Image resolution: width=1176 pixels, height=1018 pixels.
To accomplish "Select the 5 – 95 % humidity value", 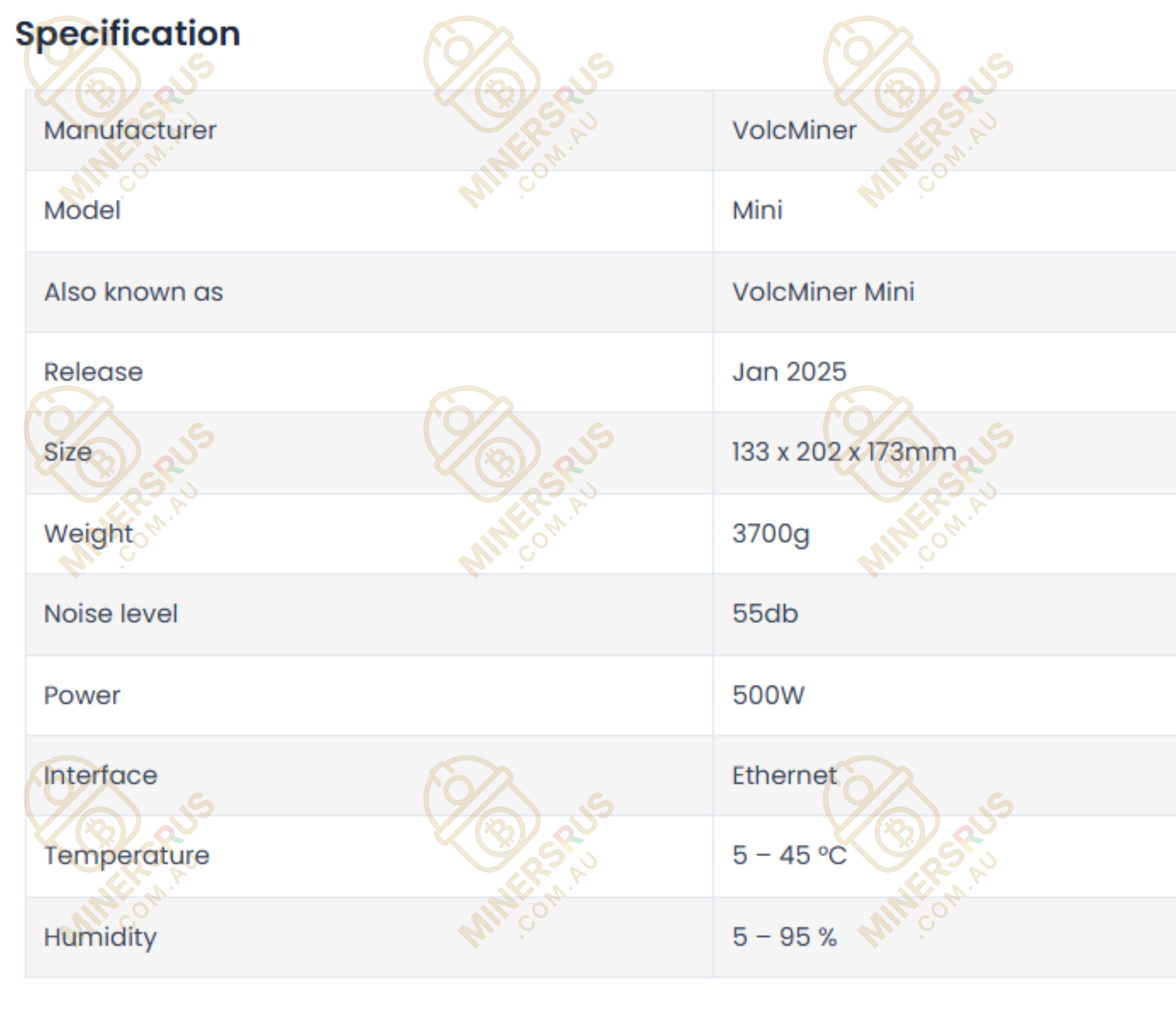I will [x=784, y=938].
